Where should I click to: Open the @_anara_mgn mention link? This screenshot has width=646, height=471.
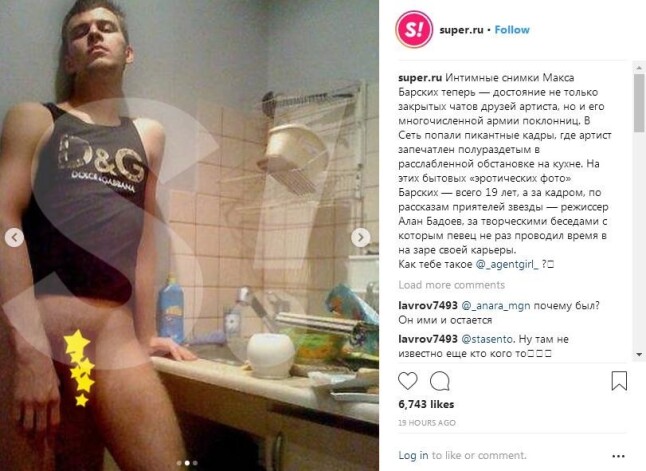(496, 306)
